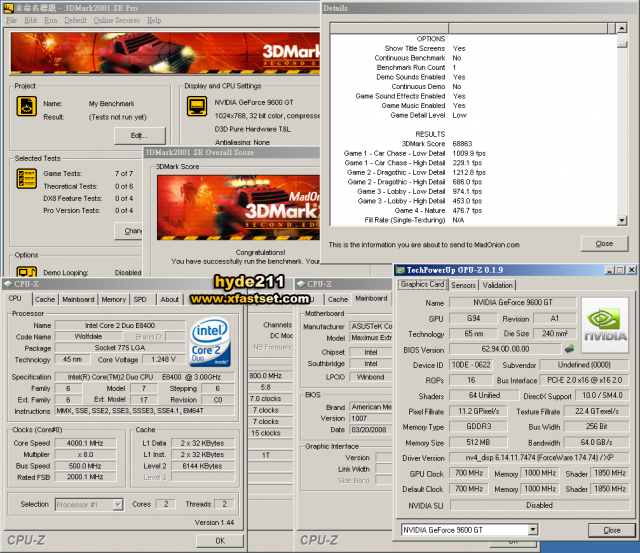Click the left CPU-Z window title icon
The image size is (640, 553).
pyautogui.click(x=8, y=284)
